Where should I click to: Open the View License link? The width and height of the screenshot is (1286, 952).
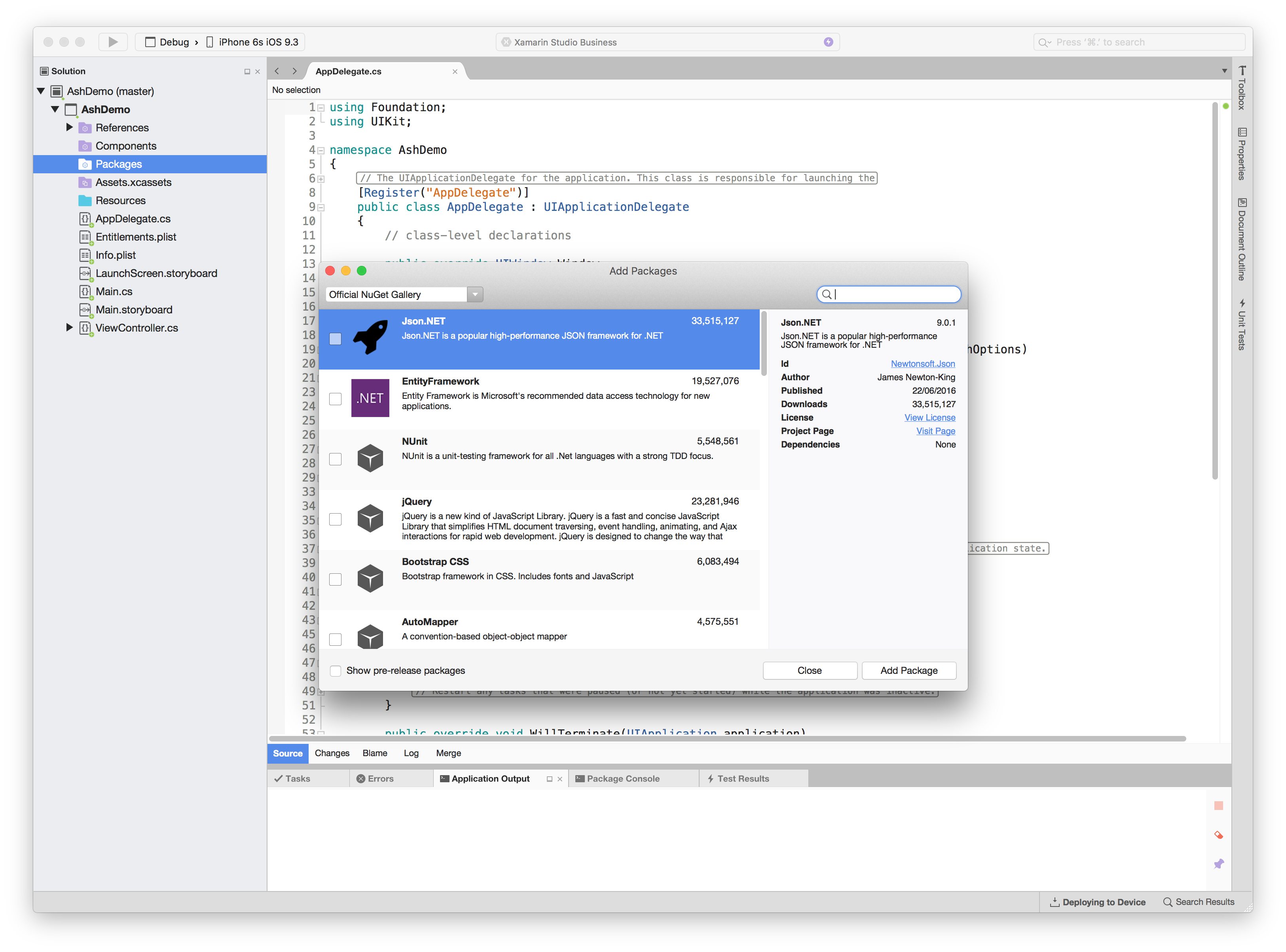coord(929,418)
